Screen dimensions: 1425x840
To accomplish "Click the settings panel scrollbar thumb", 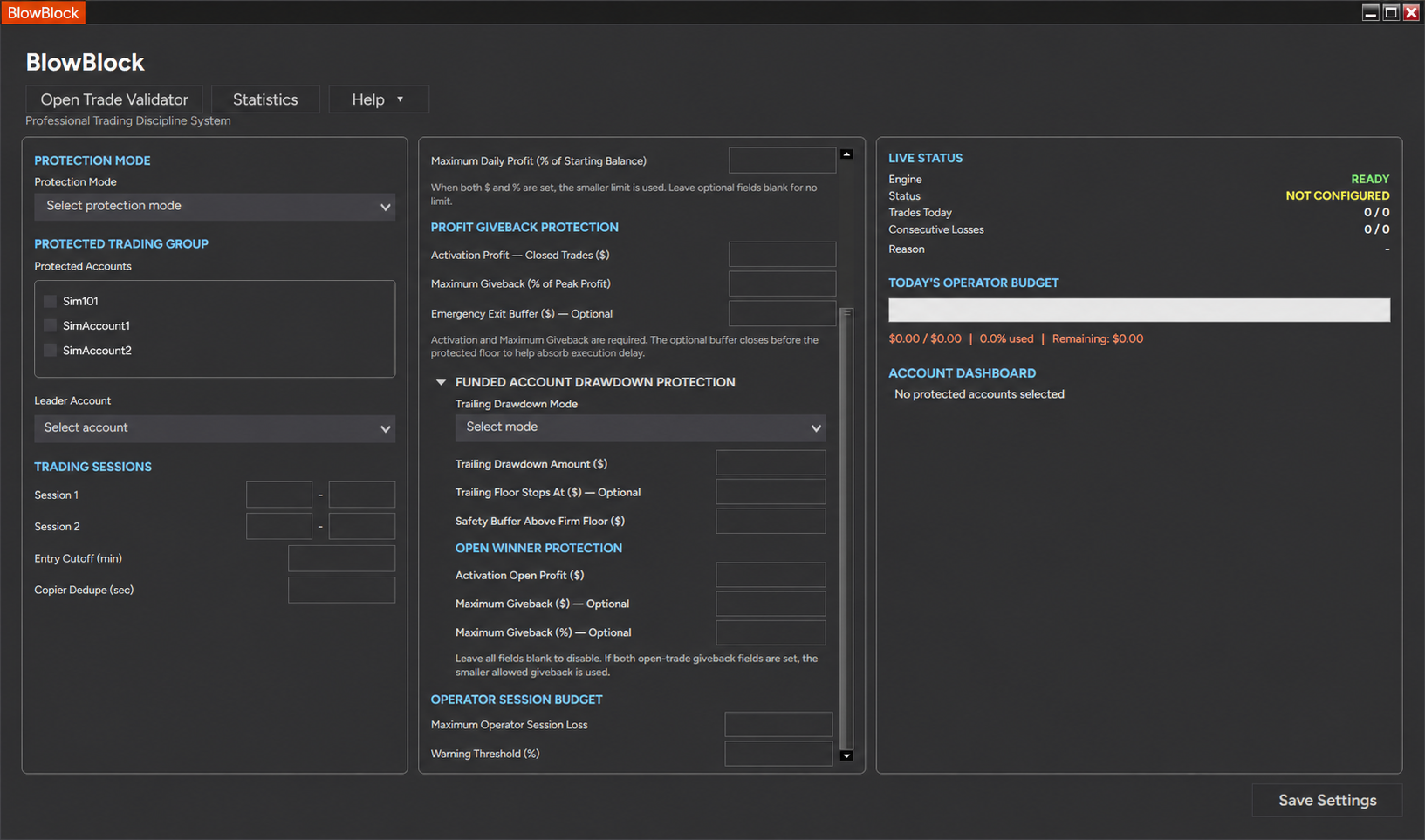I will click(846, 528).
